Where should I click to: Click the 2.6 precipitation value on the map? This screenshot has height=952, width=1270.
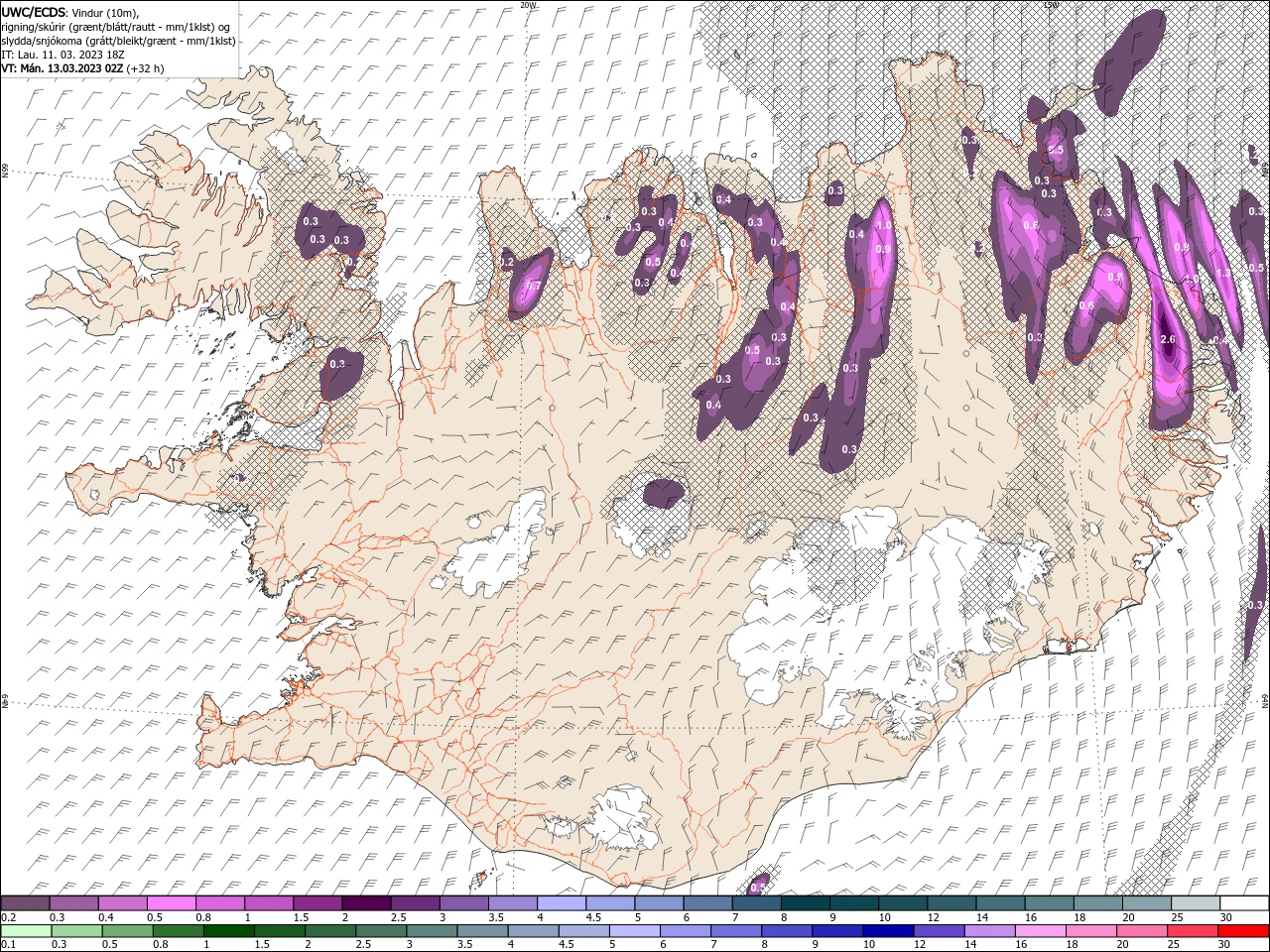[x=1168, y=340]
